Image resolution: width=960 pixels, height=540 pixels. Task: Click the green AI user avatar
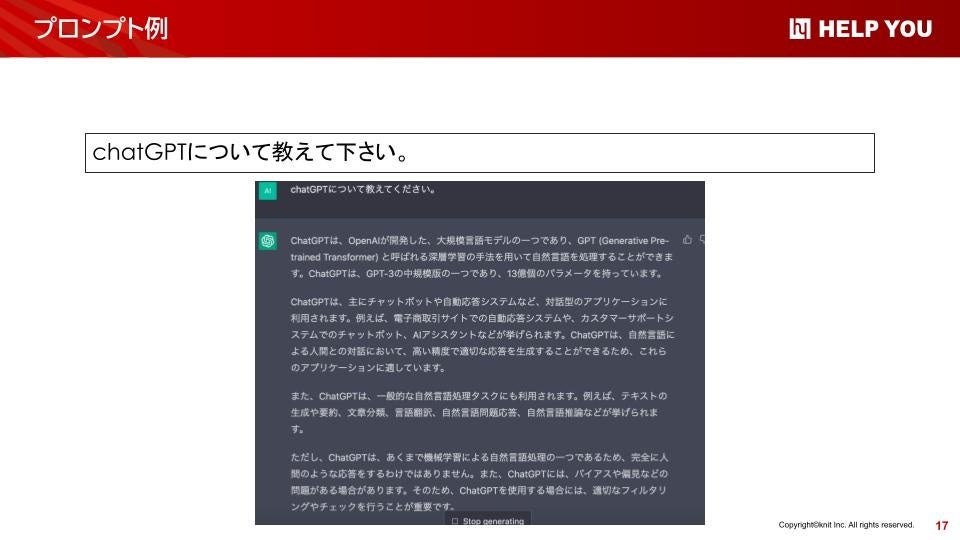pos(268,190)
